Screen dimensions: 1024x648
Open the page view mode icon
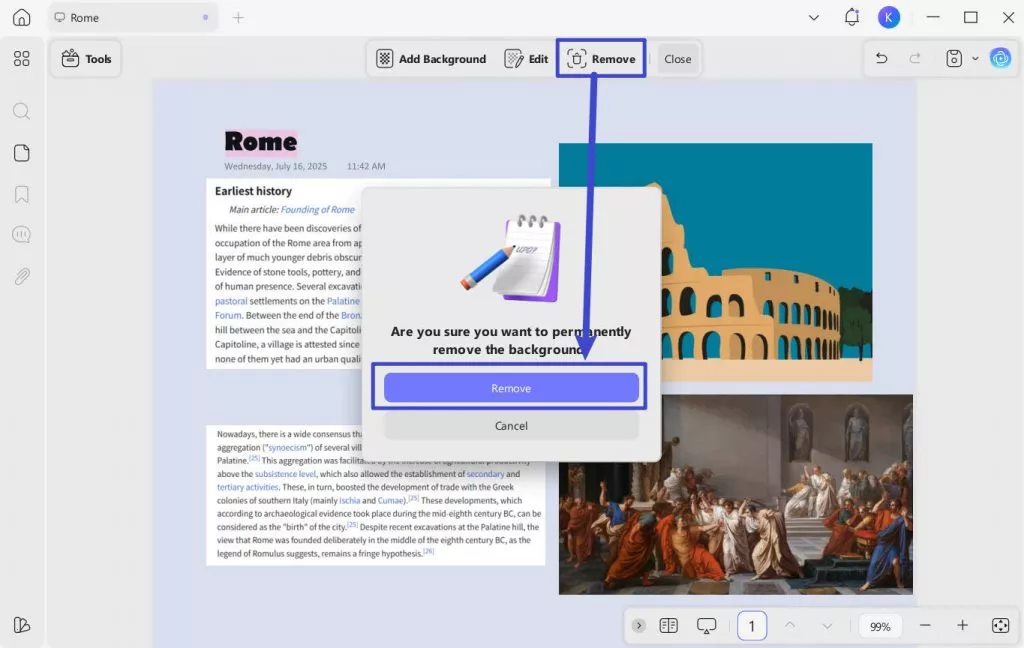pos(669,626)
